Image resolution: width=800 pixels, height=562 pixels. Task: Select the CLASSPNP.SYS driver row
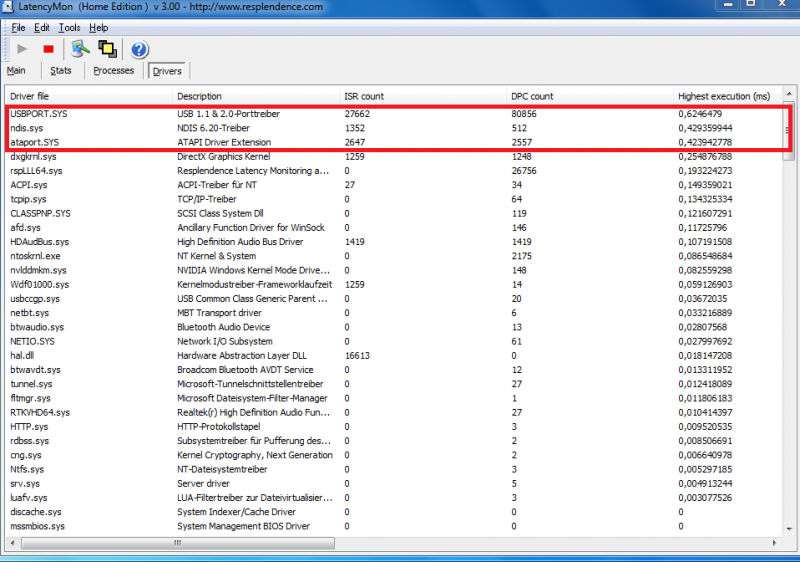393,214
